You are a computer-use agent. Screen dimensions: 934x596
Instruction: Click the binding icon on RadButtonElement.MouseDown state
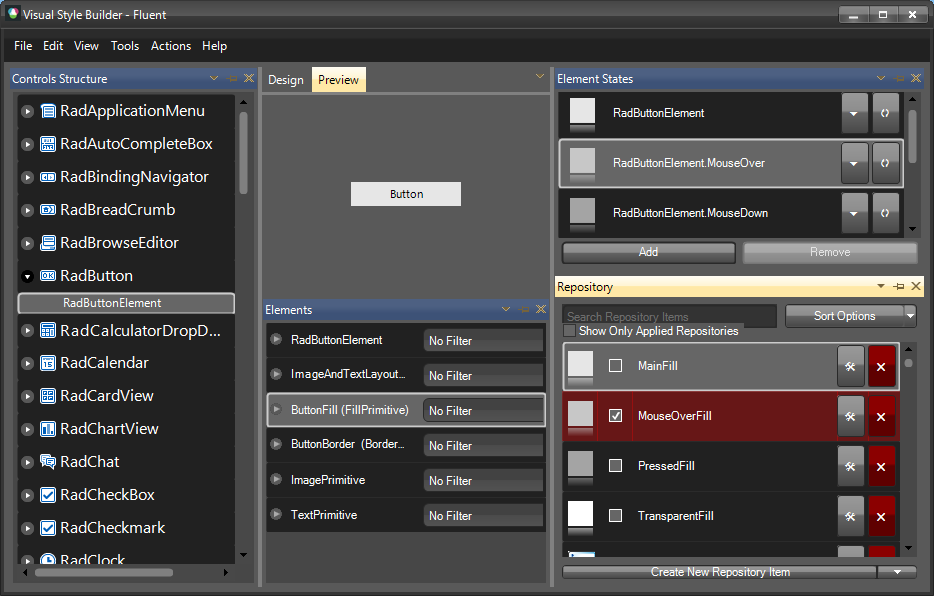coord(885,213)
